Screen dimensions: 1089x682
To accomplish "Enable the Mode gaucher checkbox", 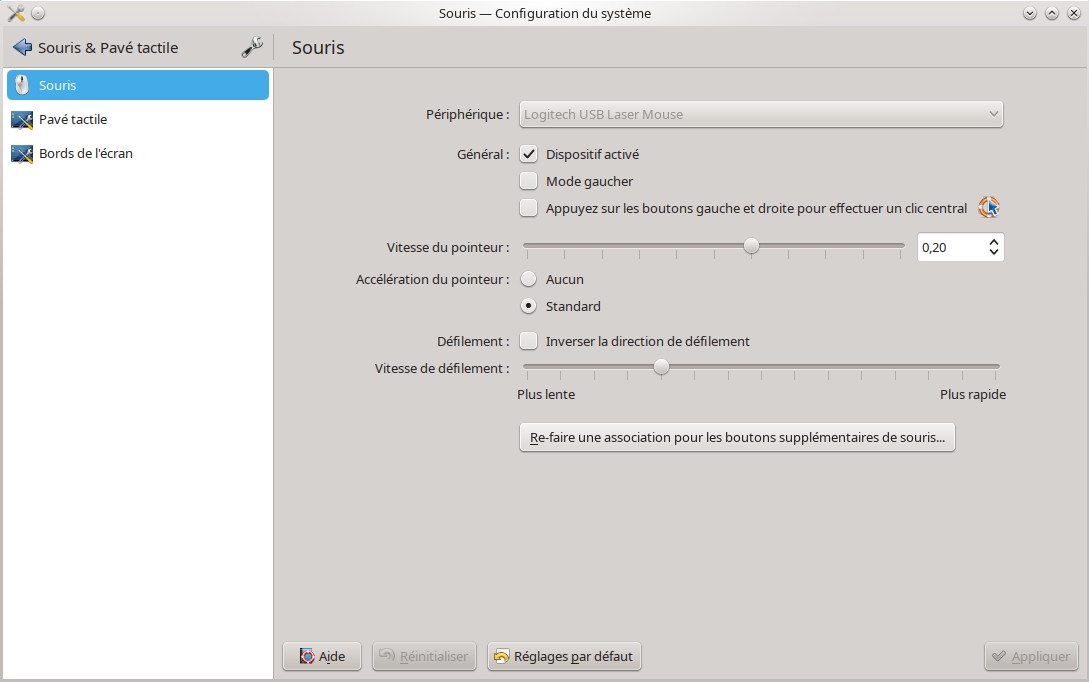I will point(529,181).
